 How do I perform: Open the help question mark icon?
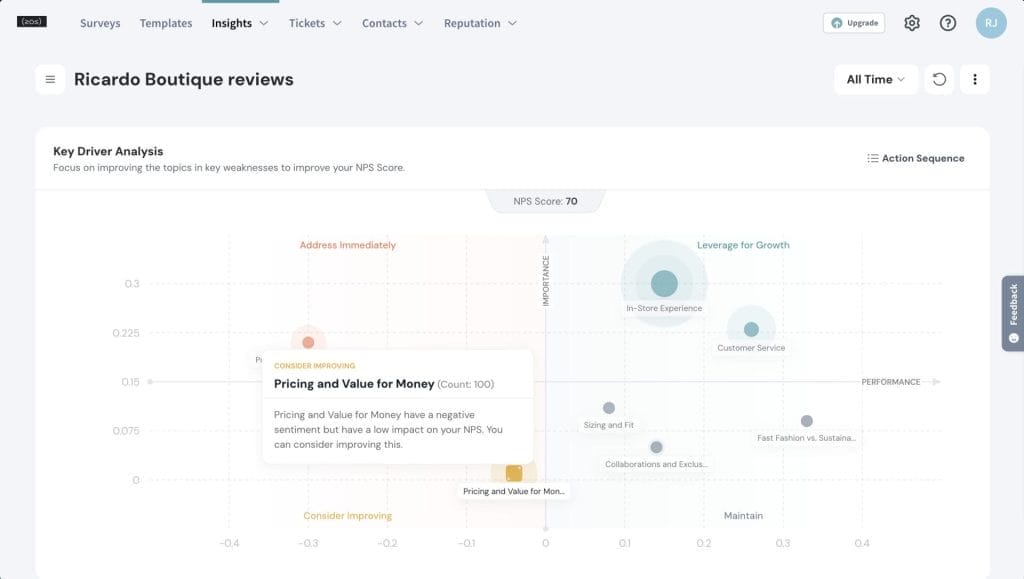947,22
